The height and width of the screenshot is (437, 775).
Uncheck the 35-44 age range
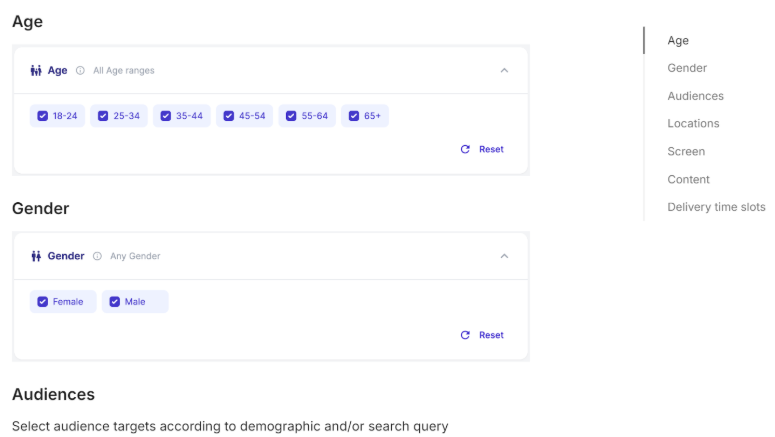pos(166,116)
